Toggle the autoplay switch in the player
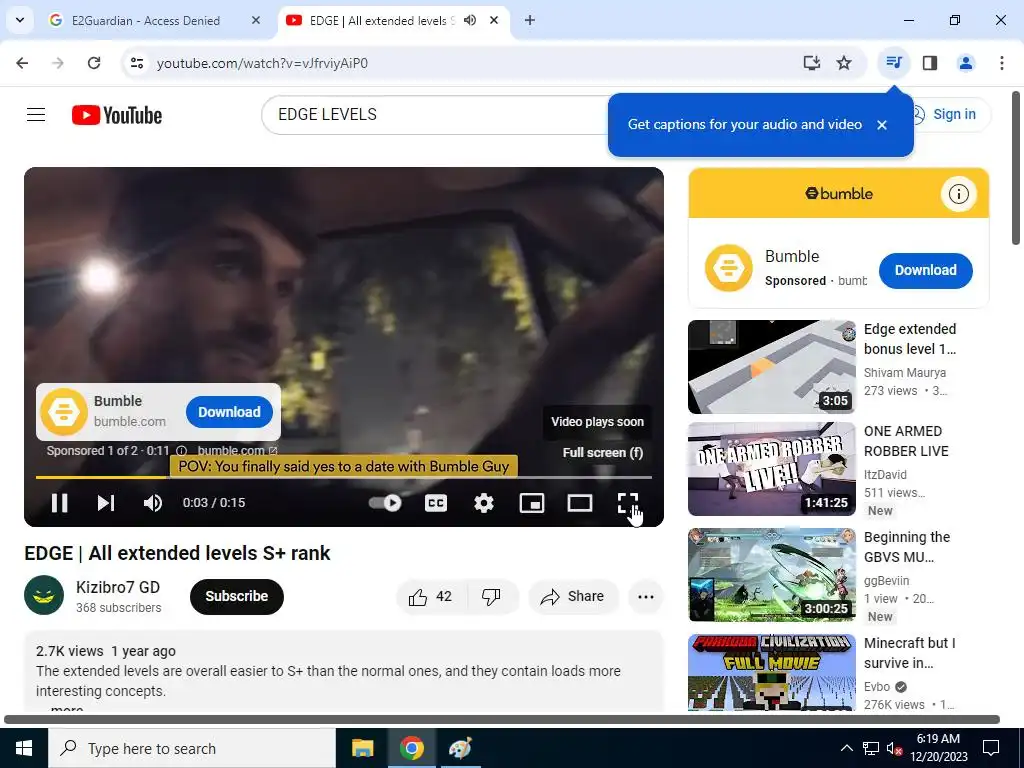This screenshot has height=768, width=1024. click(x=385, y=503)
